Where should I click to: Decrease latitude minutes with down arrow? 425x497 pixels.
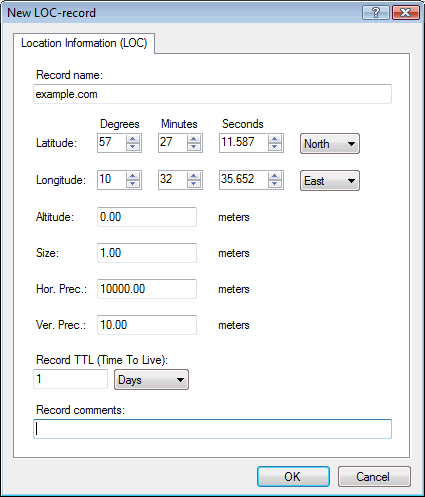pyautogui.click(x=194, y=147)
